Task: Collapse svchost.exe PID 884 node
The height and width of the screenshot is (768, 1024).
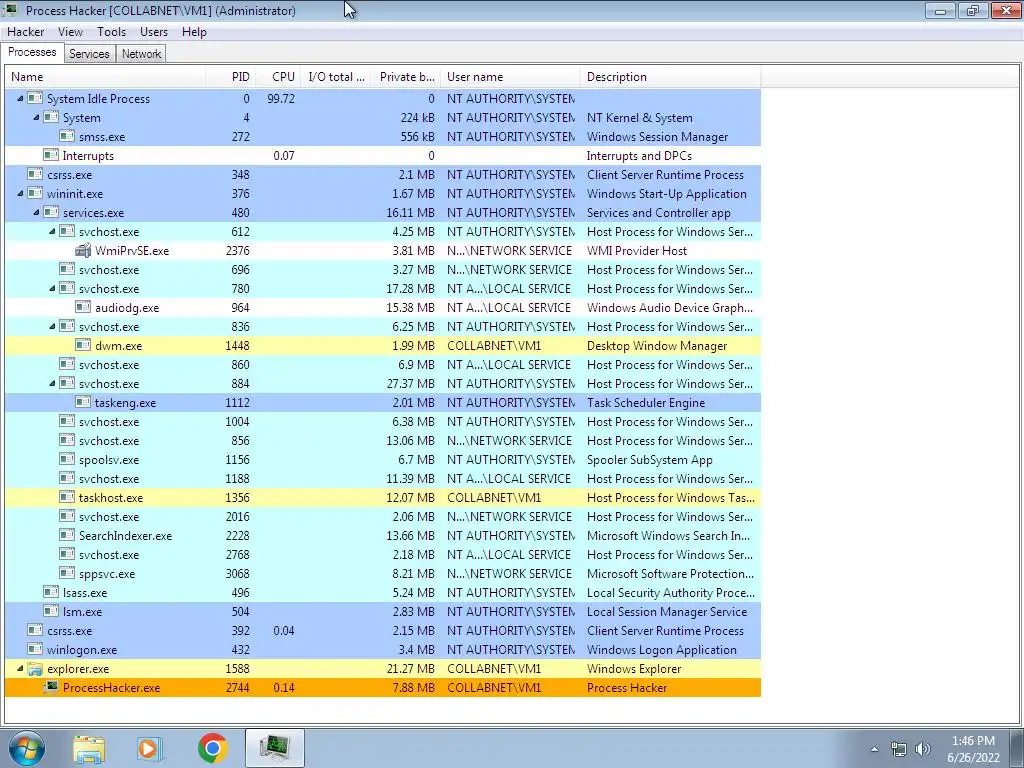Action: 52,383
